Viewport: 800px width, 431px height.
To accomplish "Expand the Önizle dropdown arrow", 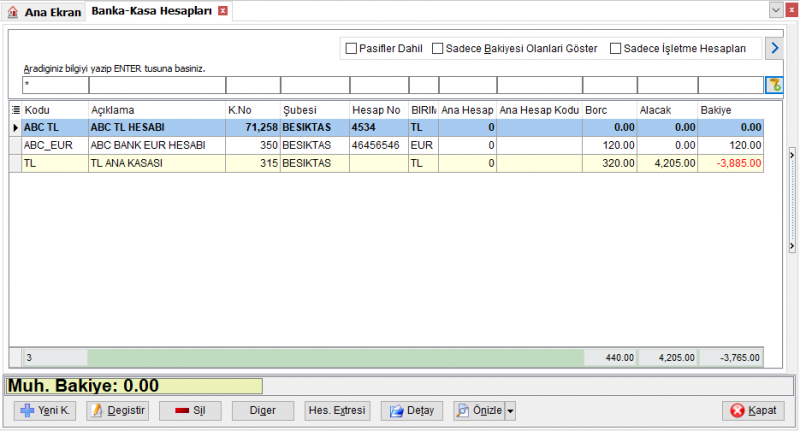I will click(x=510, y=410).
